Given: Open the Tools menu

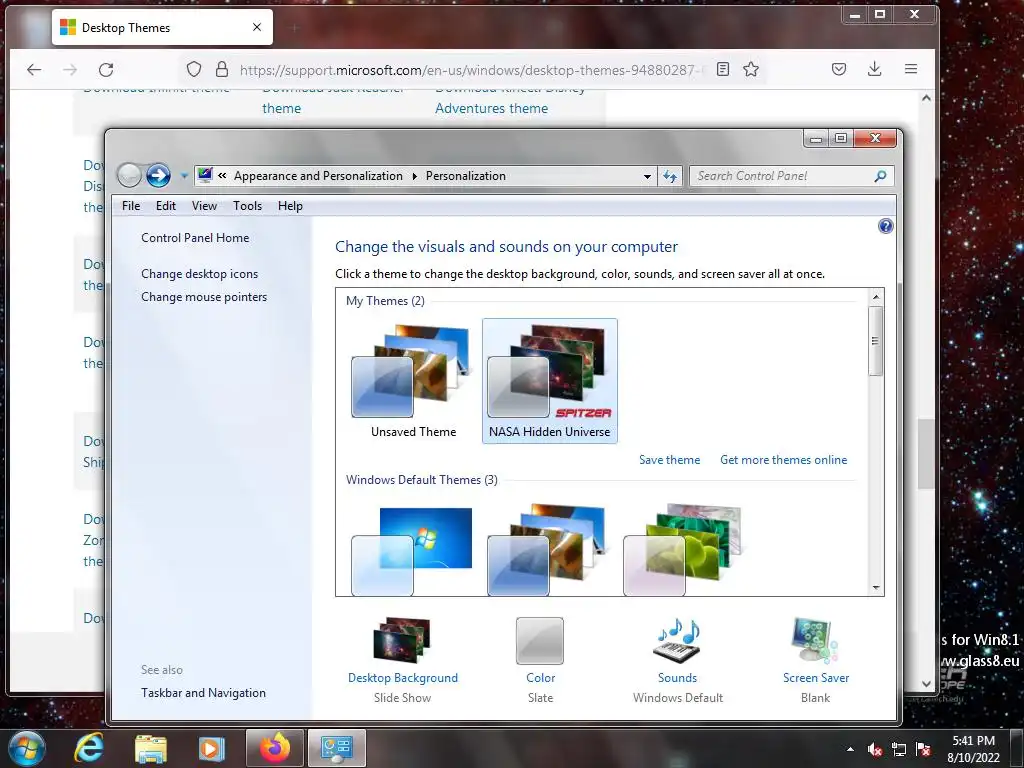Looking at the screenshot, I should tap(247, 206).
